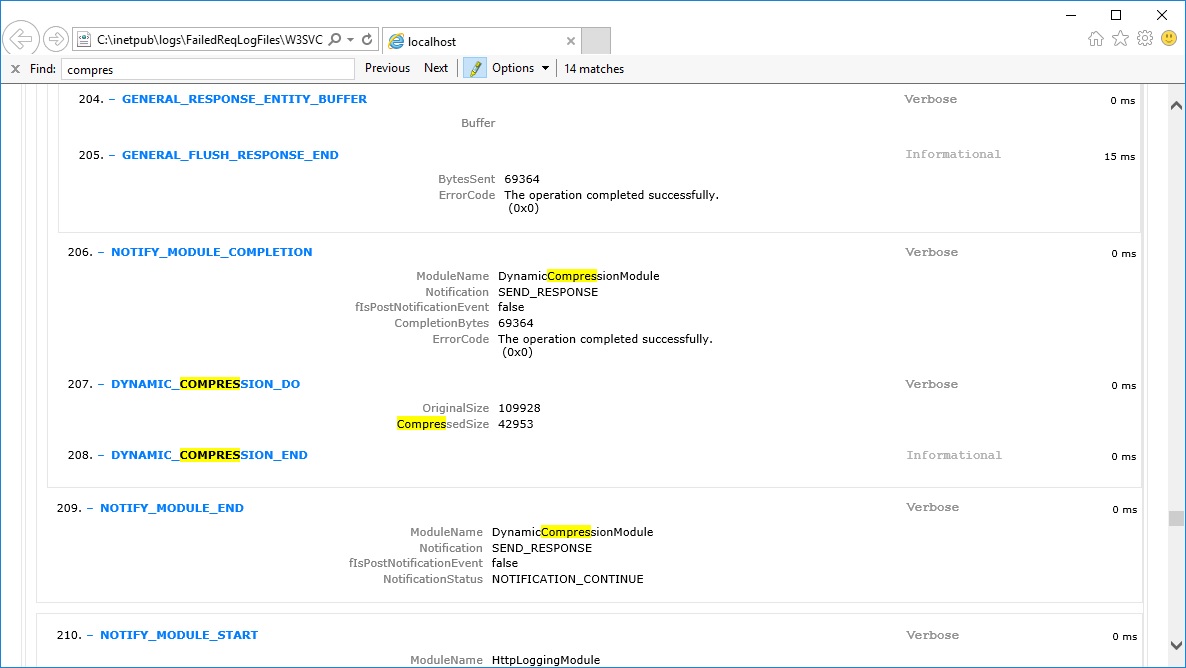Refresh the current page
The image size is (1186, 668).
tap(367, 39)
